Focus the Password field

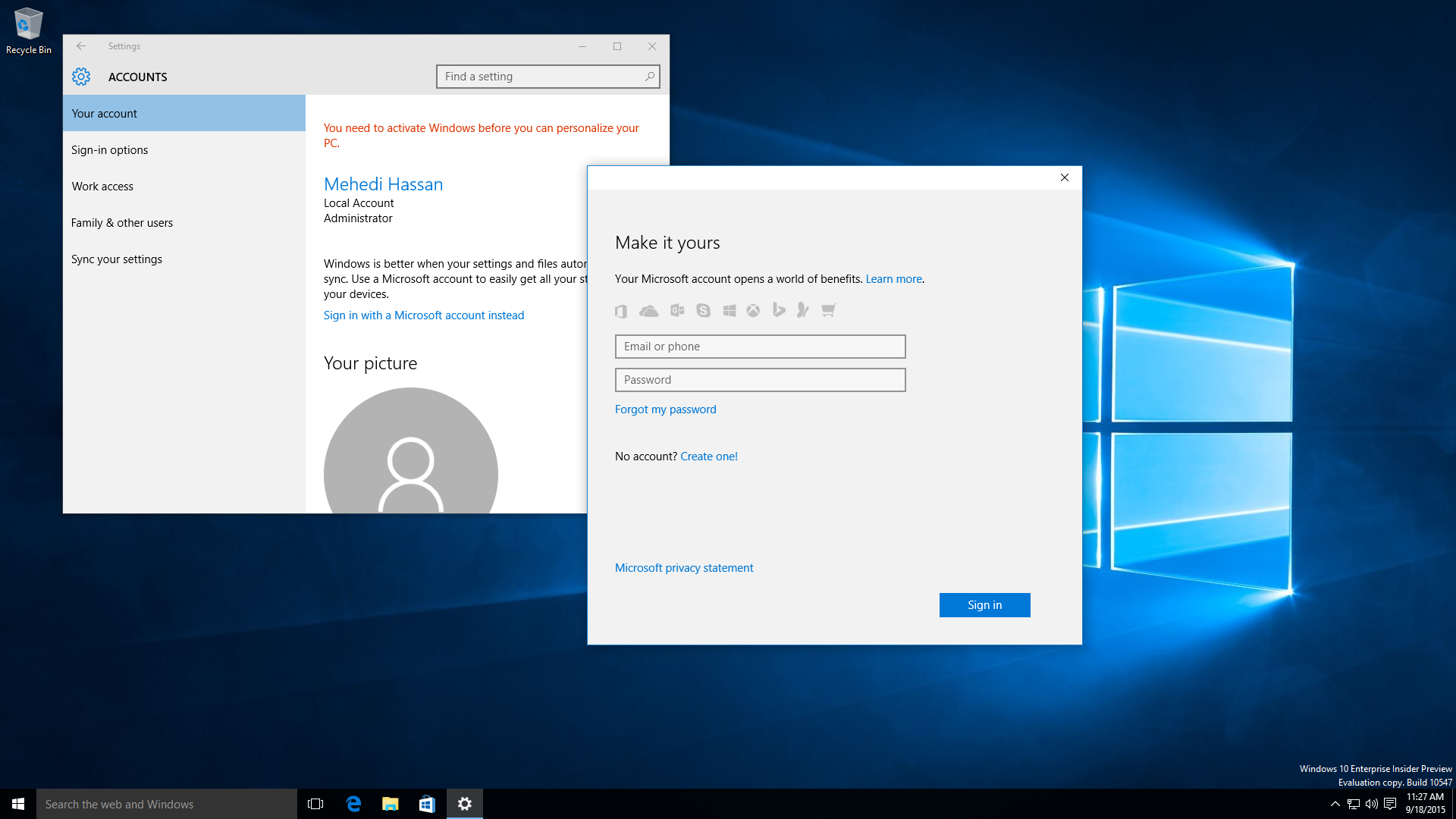coord(761,380)
